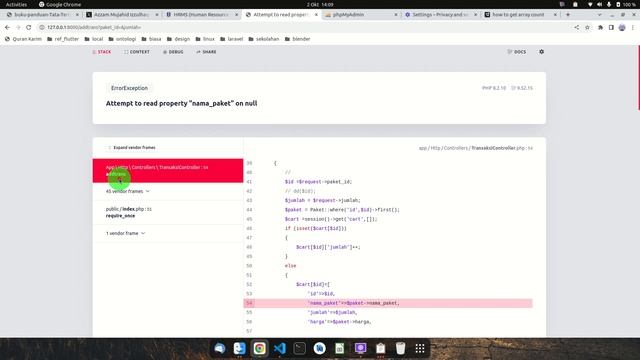Open the Chrome profile avatar
Viewport: 640px width, 360px height.
pos(622,27)
